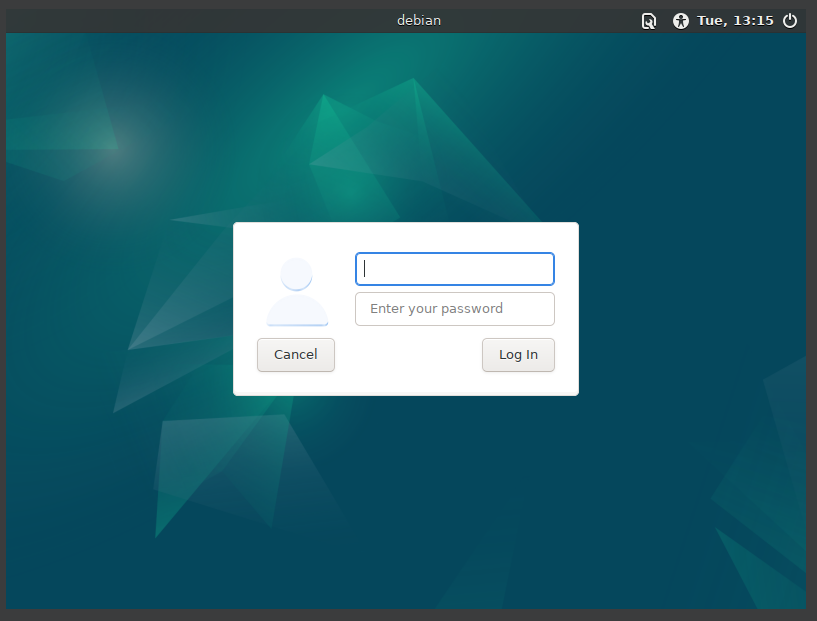Image resolution: width=817 pixels, height=621 pixels.
Task: Click the debian hostname label
Action: tap(419, 20)
